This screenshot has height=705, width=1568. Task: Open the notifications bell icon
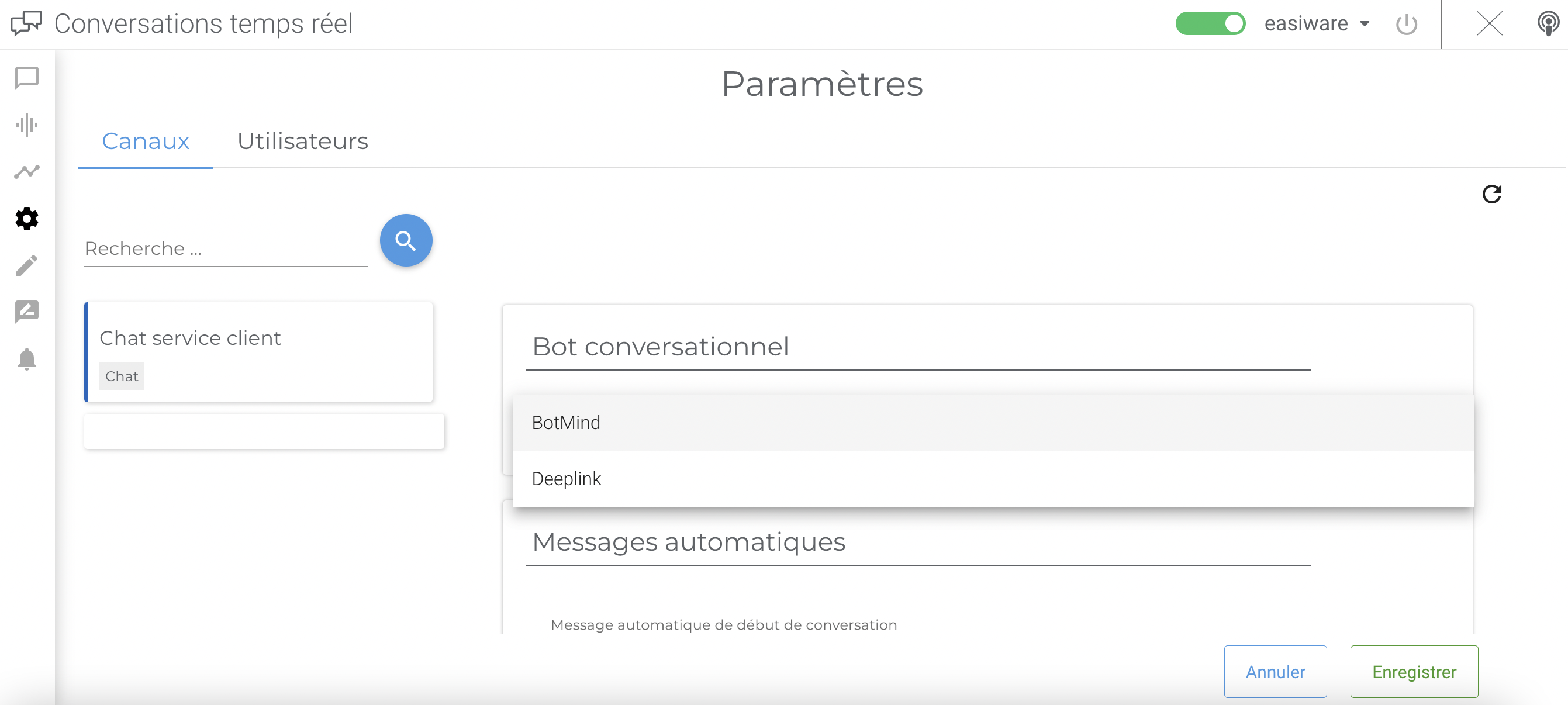pos(27,359)
